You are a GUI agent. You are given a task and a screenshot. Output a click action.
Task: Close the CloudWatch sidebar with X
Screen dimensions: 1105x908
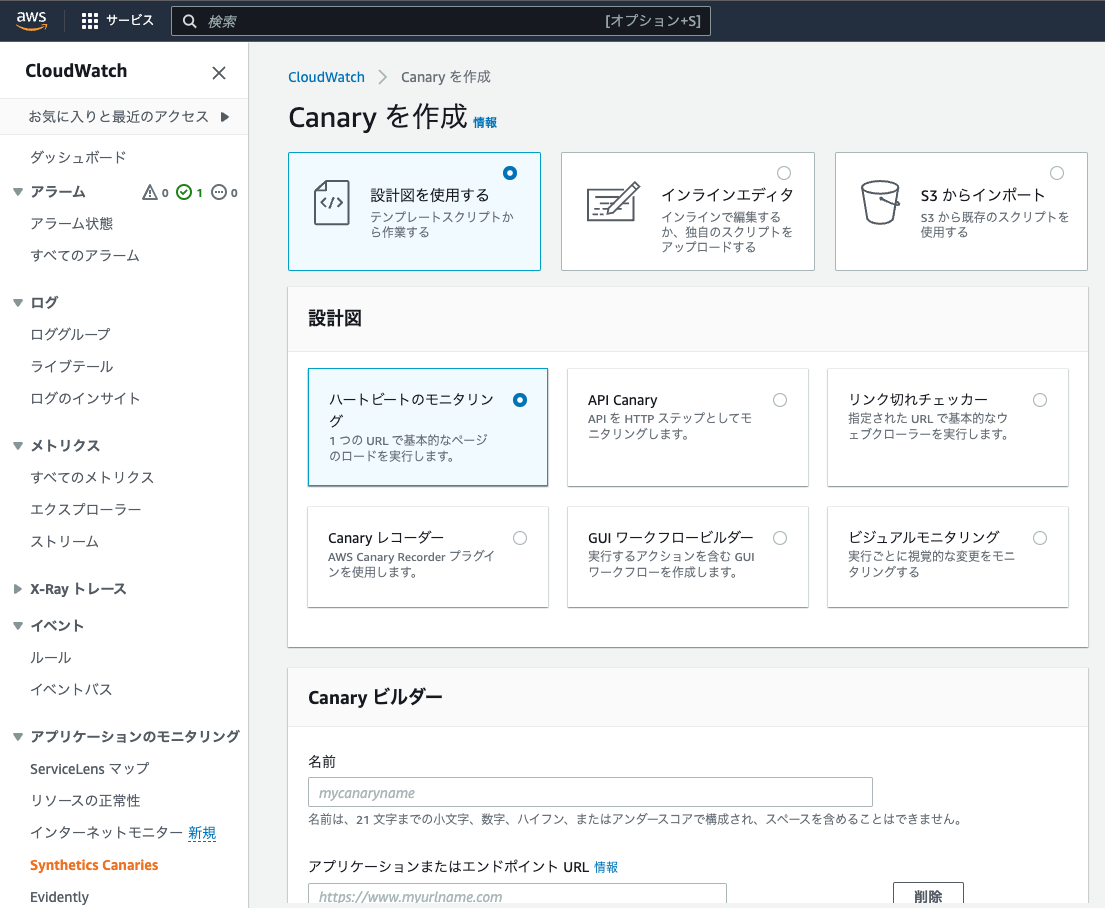219,73
